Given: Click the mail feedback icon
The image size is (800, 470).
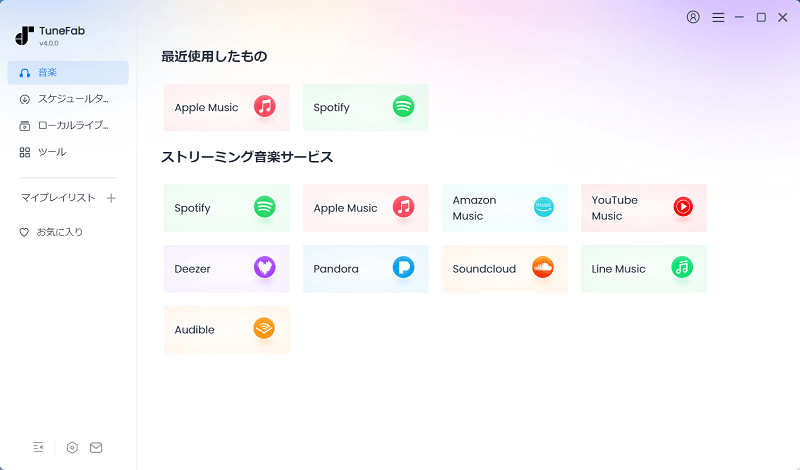Looking at the screenshot, I should click(x=96, y=447).
